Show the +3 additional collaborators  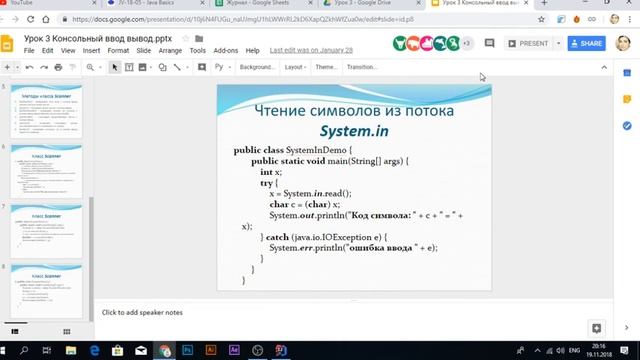click(x=467, y=43)
